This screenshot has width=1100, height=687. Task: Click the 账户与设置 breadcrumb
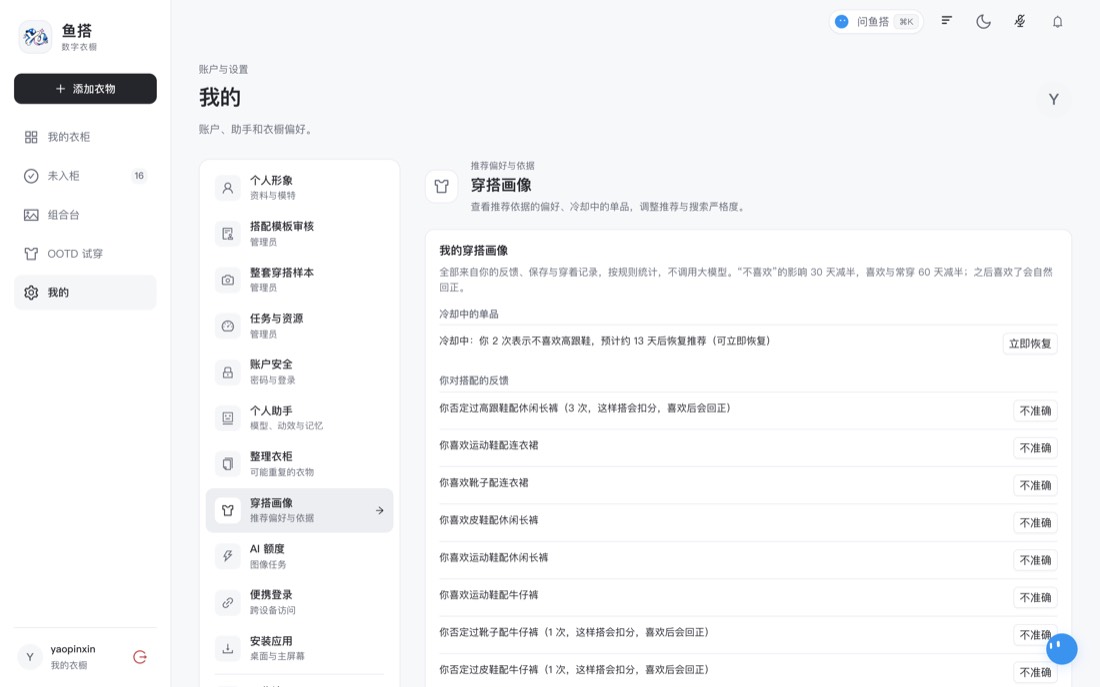[223, 69]
